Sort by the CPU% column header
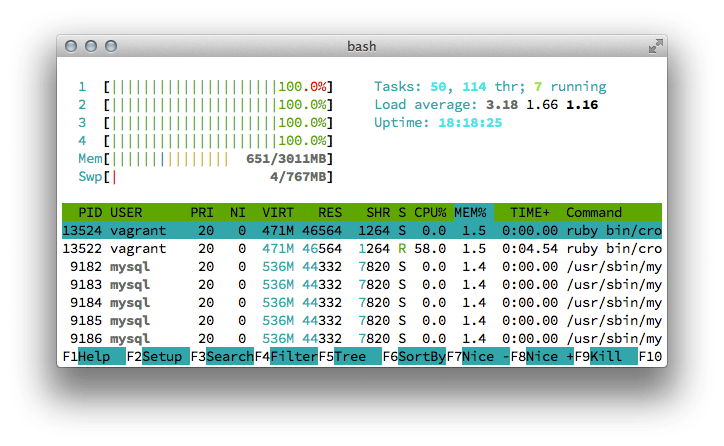 click(430, 212)
